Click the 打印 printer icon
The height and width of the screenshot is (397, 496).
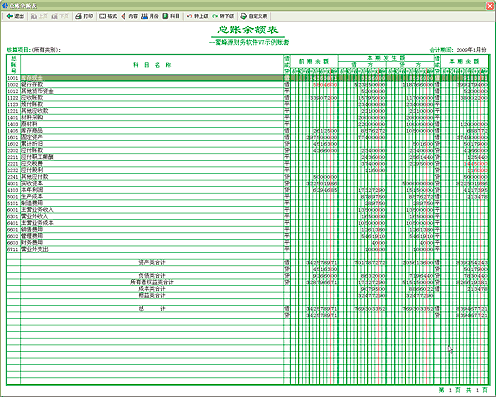pyautogui.click(x=84, y=16)
